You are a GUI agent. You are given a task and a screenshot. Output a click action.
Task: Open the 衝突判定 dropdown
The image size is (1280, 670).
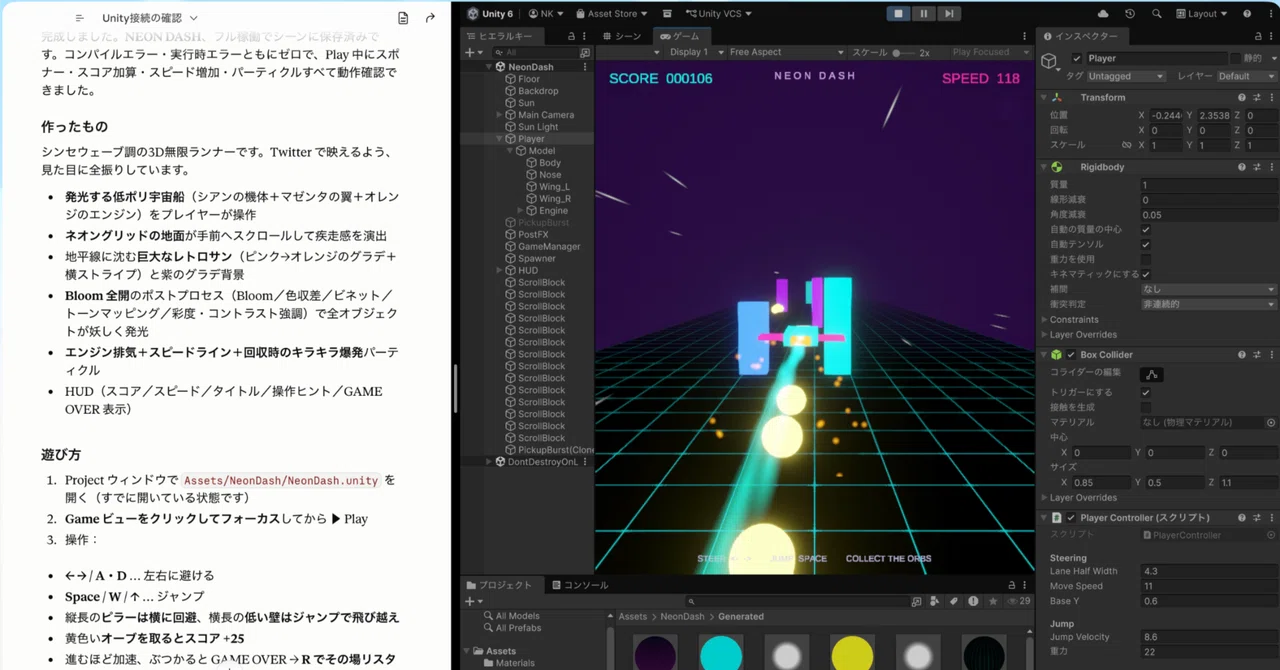coord(1209,304)
